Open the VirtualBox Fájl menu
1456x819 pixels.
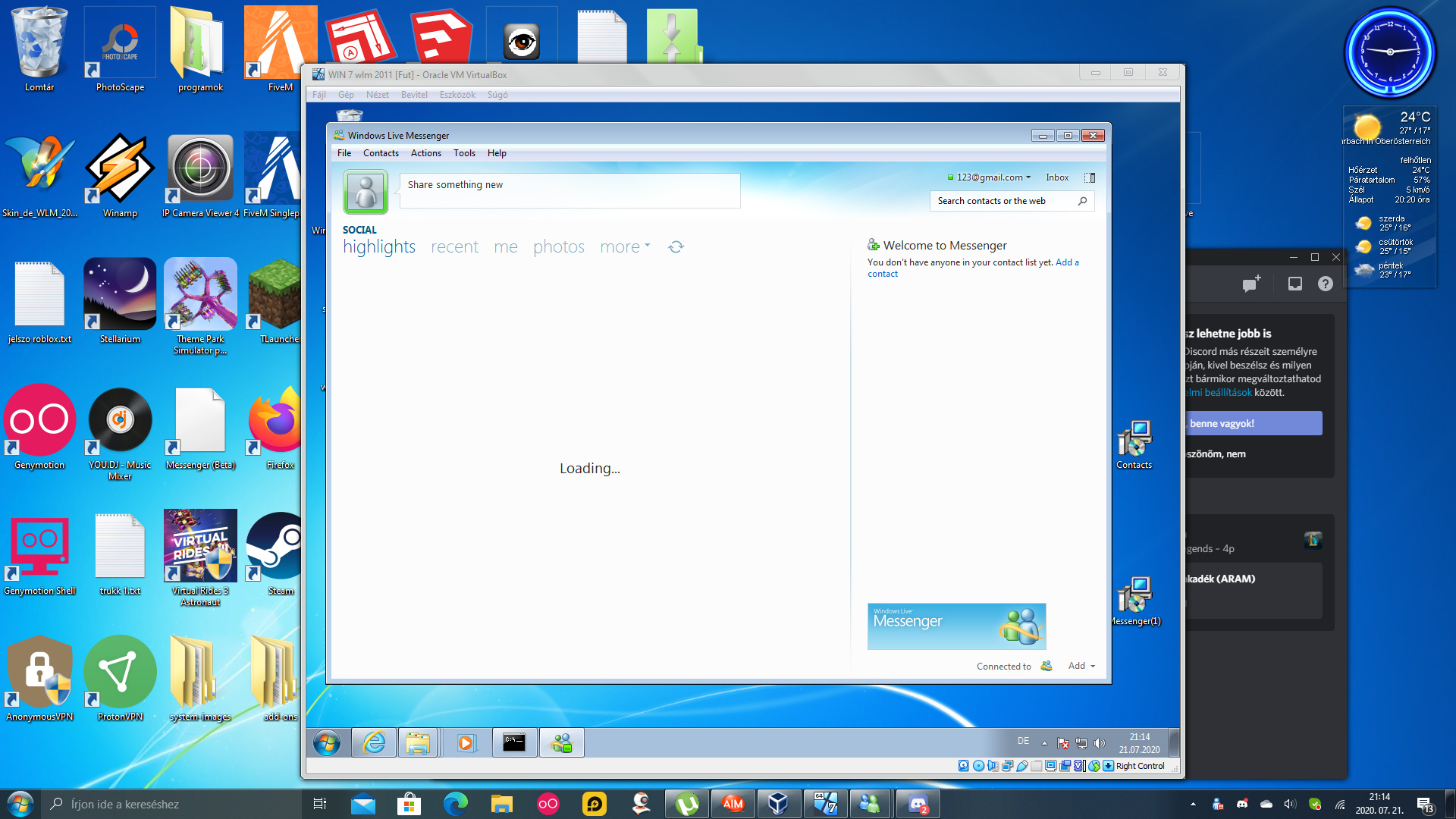[319, 95]
